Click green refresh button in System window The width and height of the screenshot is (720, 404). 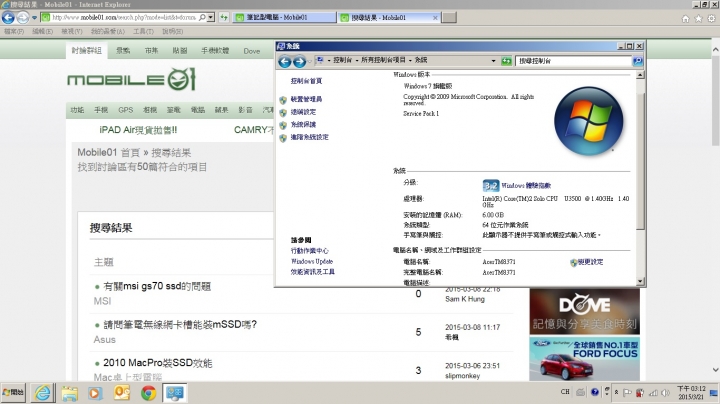(506, 61)
